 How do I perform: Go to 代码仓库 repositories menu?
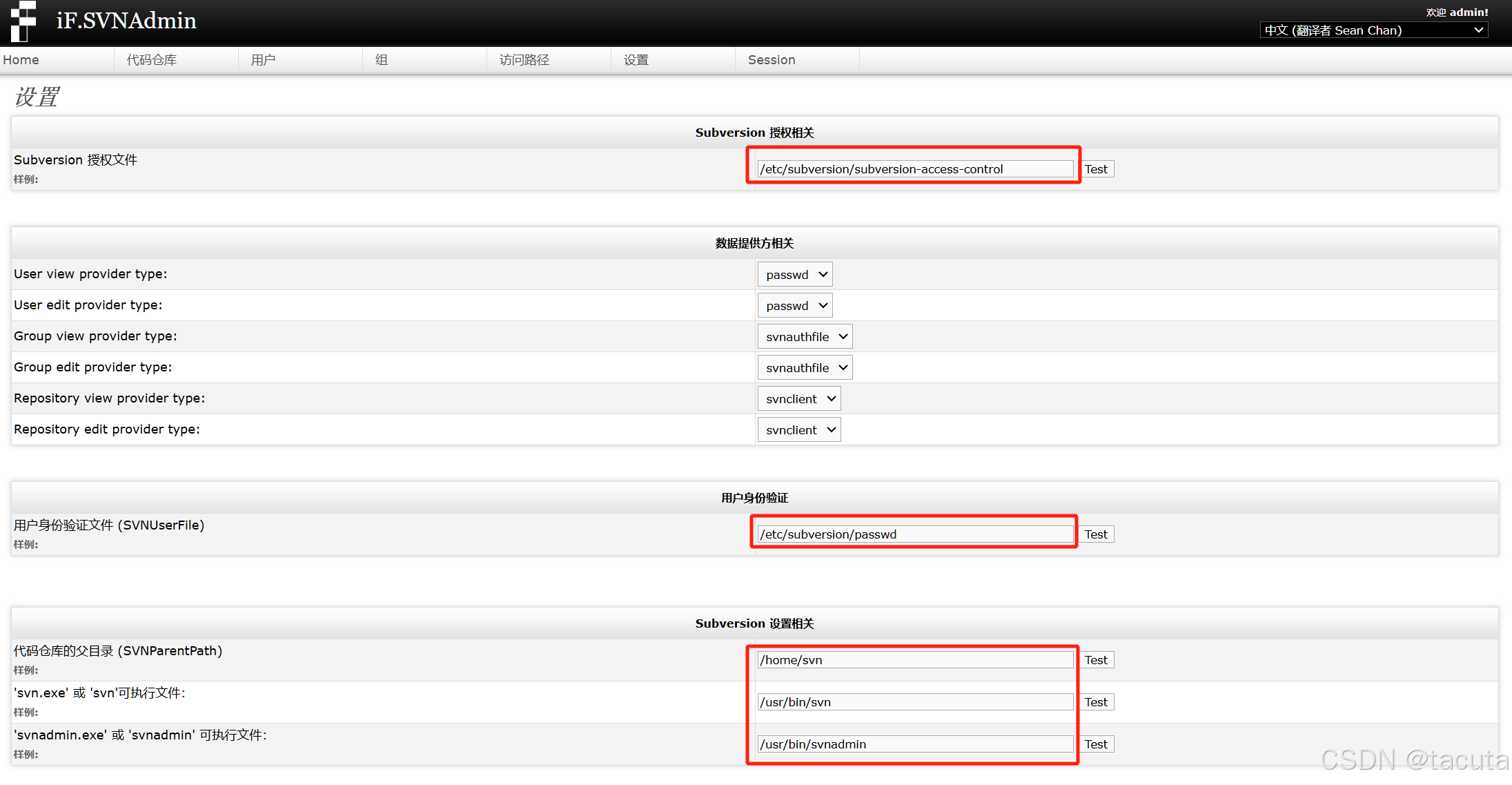[x=152, y=60]
